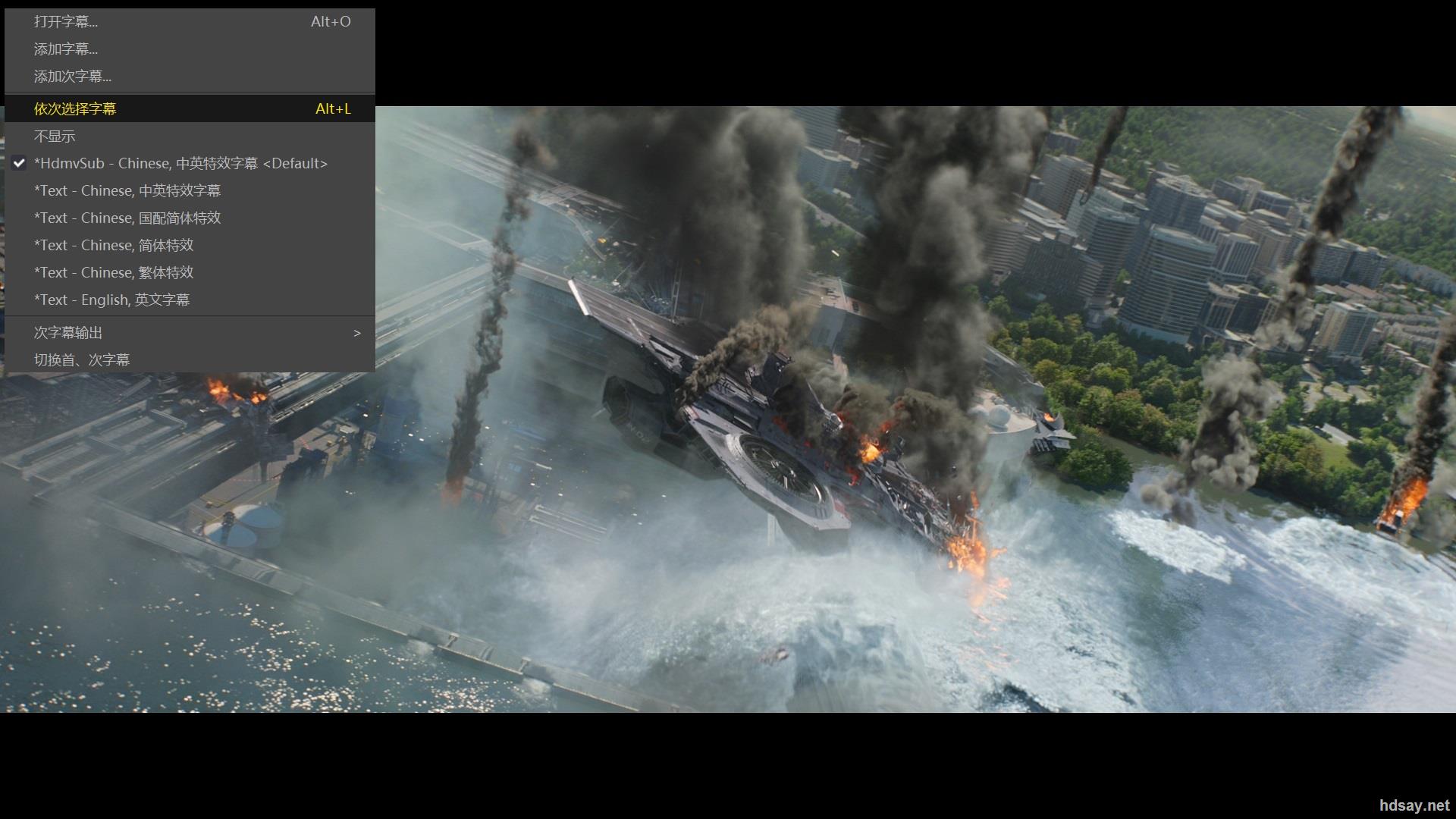Click the Alt+O shortcut text
Image resolution: width=1456 pixels, height=819 pixels.
click(x=331, y=22)
